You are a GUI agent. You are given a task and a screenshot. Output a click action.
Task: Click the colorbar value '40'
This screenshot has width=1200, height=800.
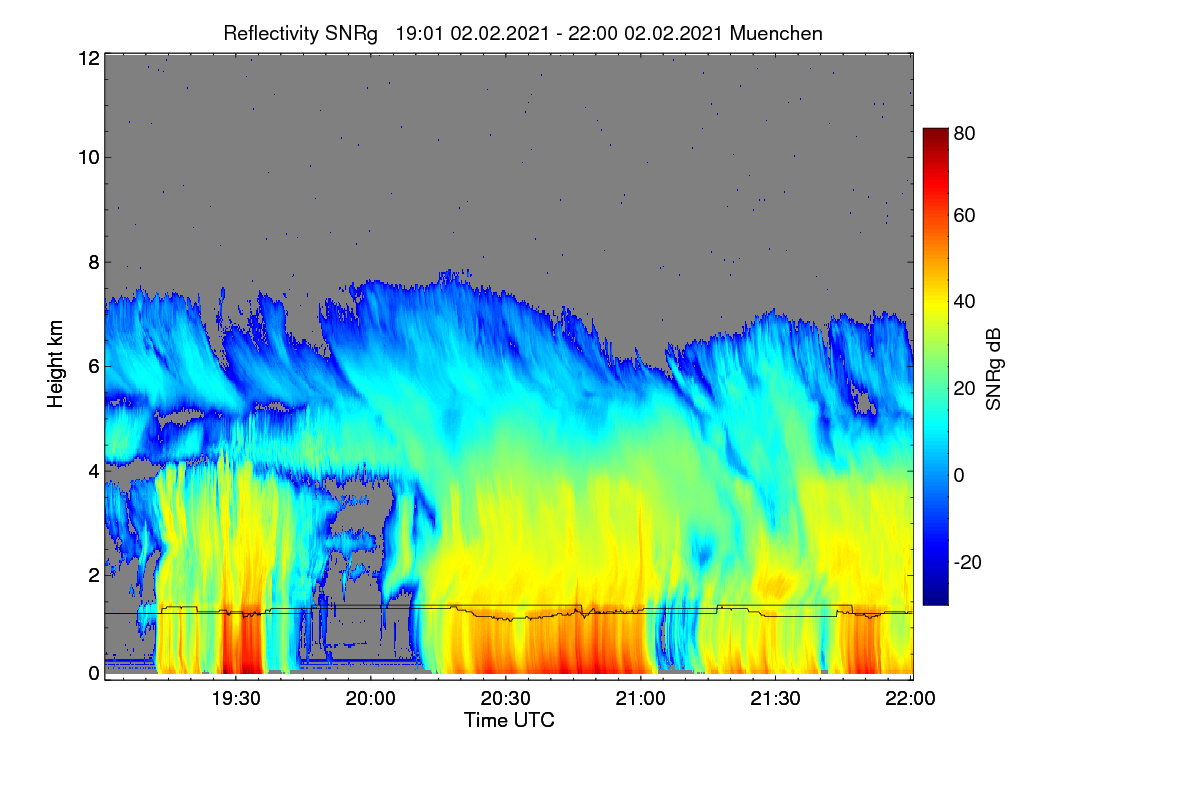tap(965, 301)
